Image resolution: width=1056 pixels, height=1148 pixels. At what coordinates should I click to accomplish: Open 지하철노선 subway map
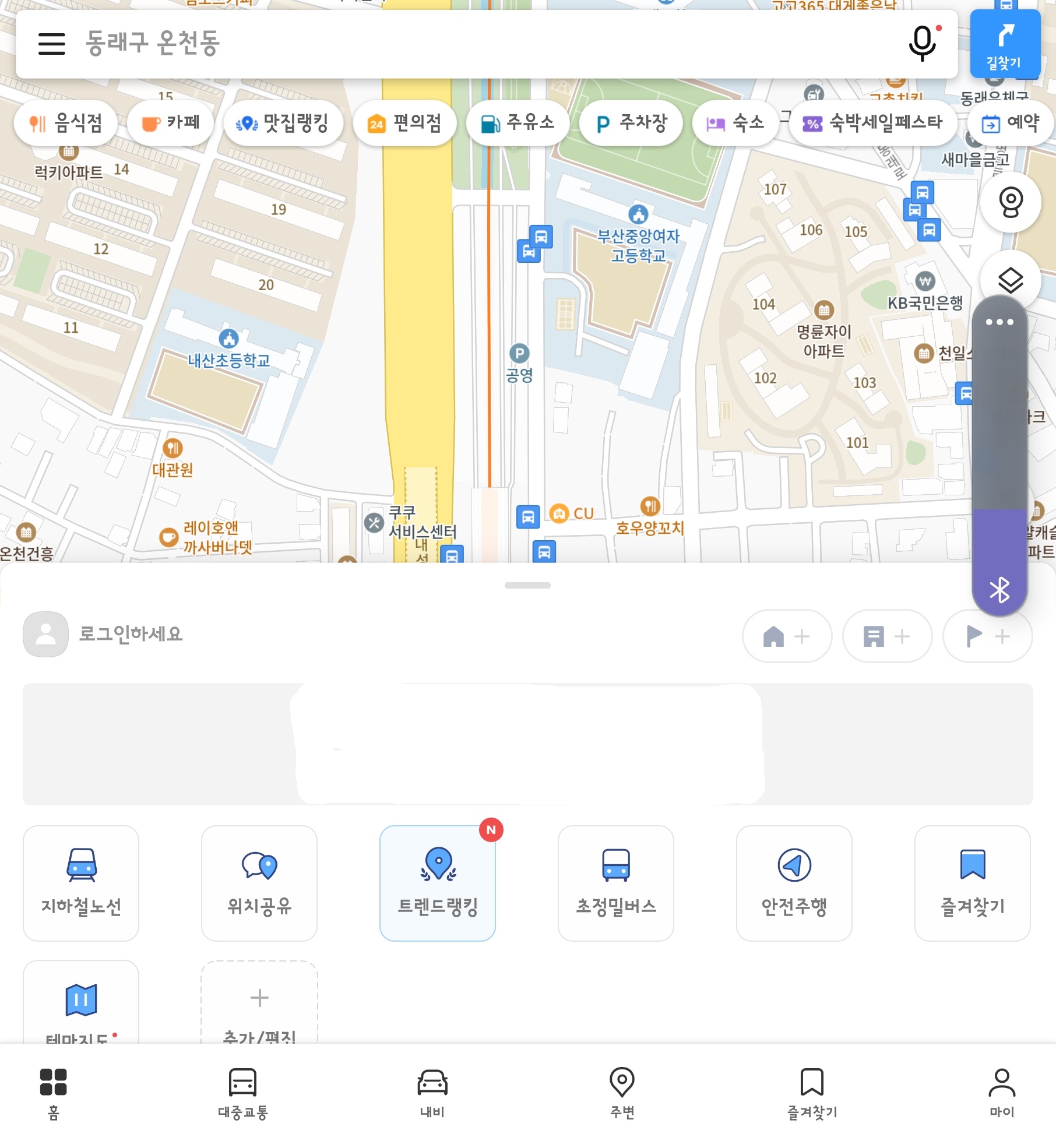coord(81,883)
